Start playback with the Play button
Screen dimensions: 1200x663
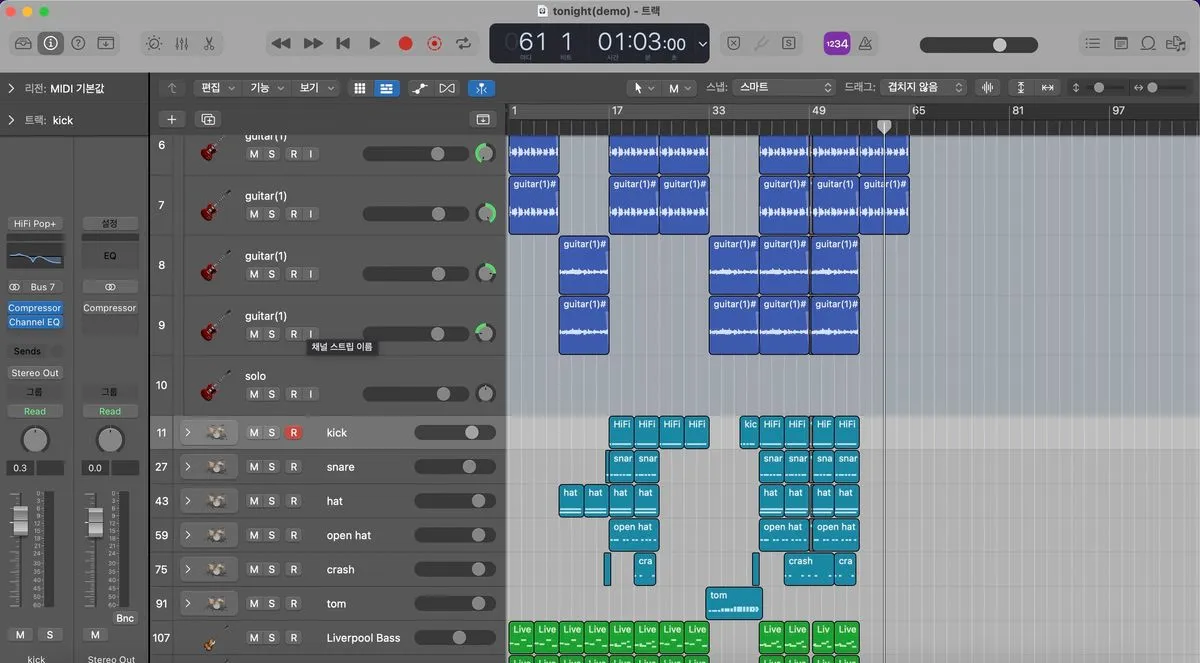[x=374, y=43]
